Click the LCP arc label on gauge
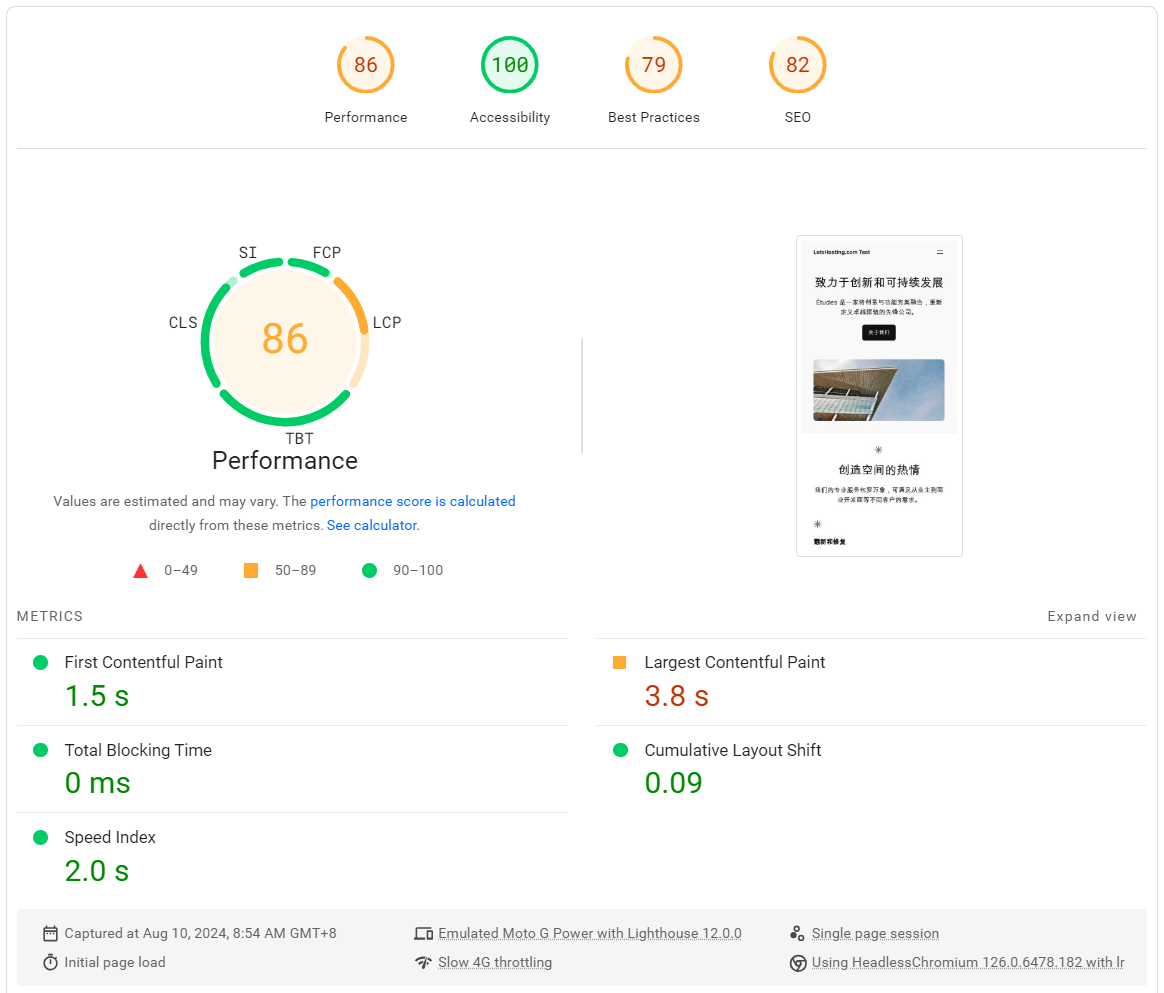This screenshot has width=1164, height=993. 387,323
